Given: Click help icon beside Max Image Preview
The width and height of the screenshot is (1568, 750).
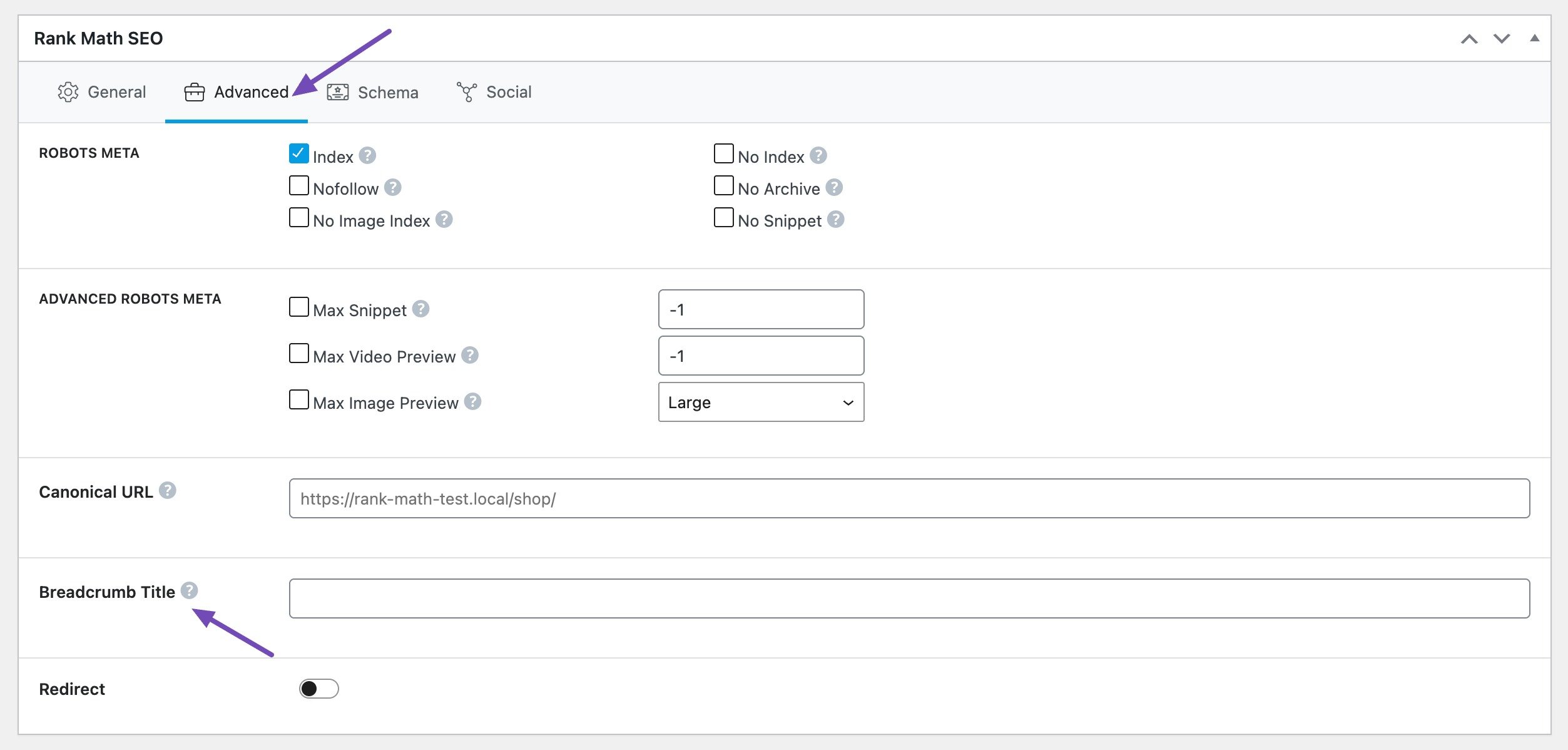Looking at the screenshot, I should coord(473,401).
